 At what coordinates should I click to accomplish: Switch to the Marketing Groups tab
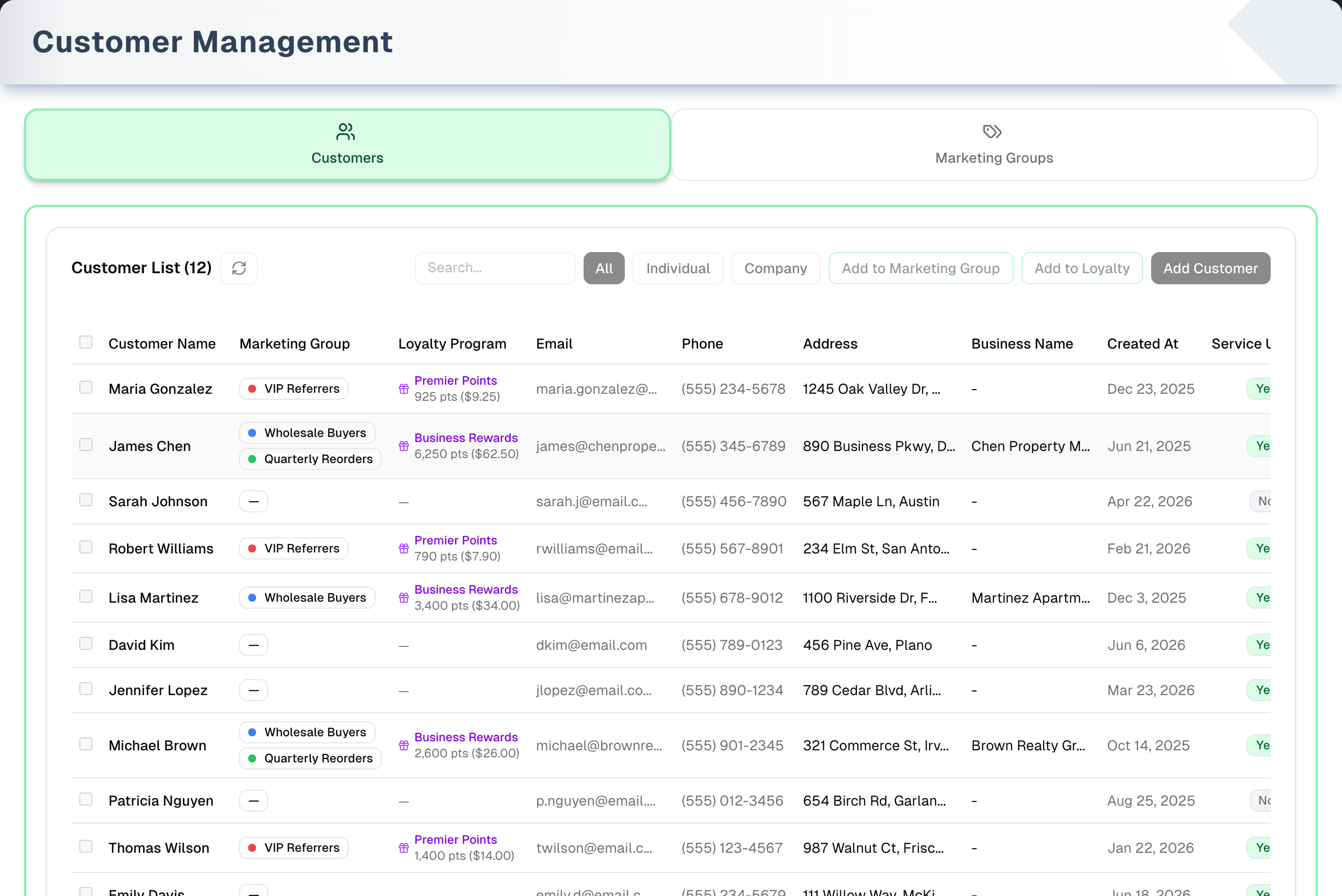[x=994, y=145]
